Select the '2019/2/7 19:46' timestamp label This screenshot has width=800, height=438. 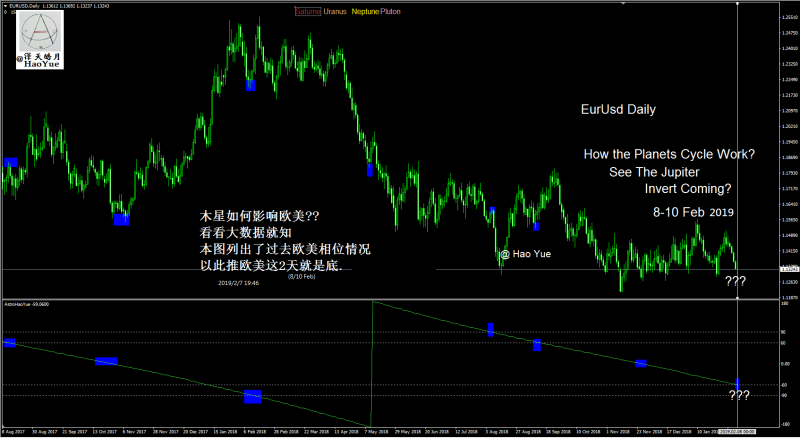coord(238,283)
